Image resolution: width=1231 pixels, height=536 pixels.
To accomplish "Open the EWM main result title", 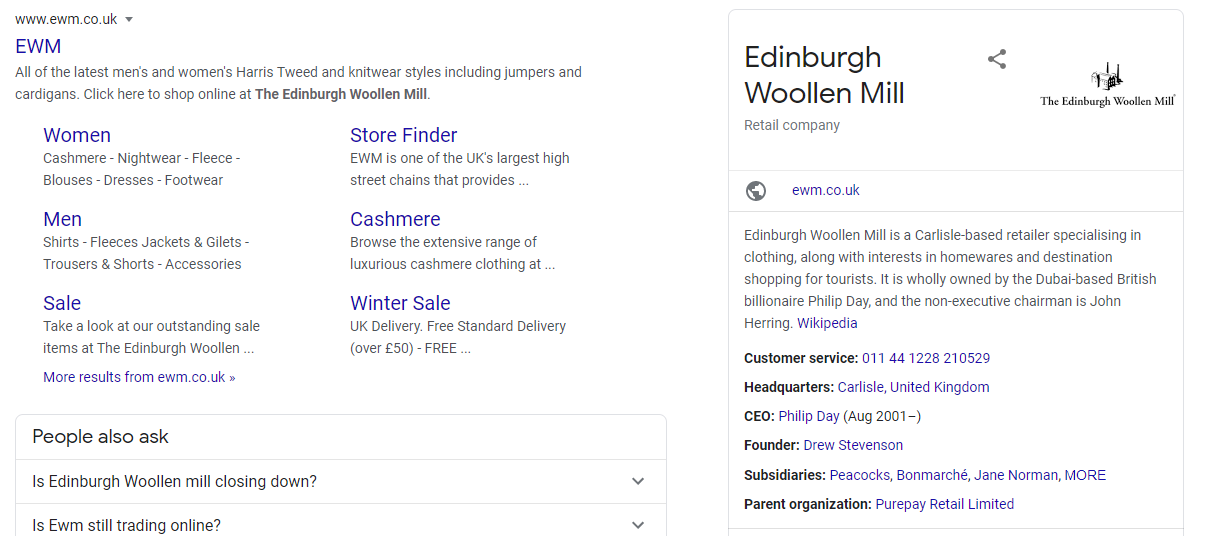I will 38,46.
